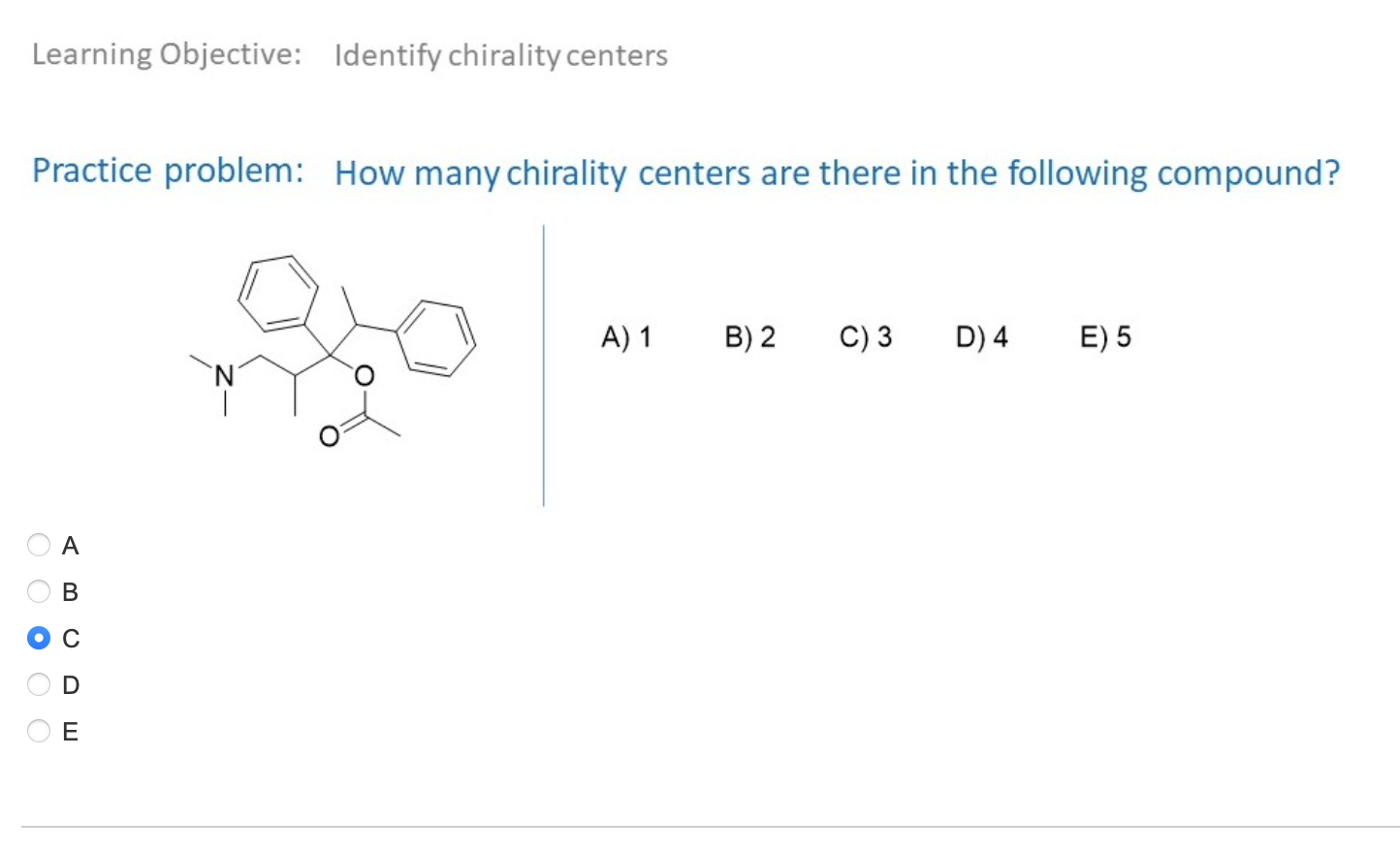Viewport: 1400px width, 851px height.
Task: Click answer choice D) 4
Action: click(x=981, y=337)
